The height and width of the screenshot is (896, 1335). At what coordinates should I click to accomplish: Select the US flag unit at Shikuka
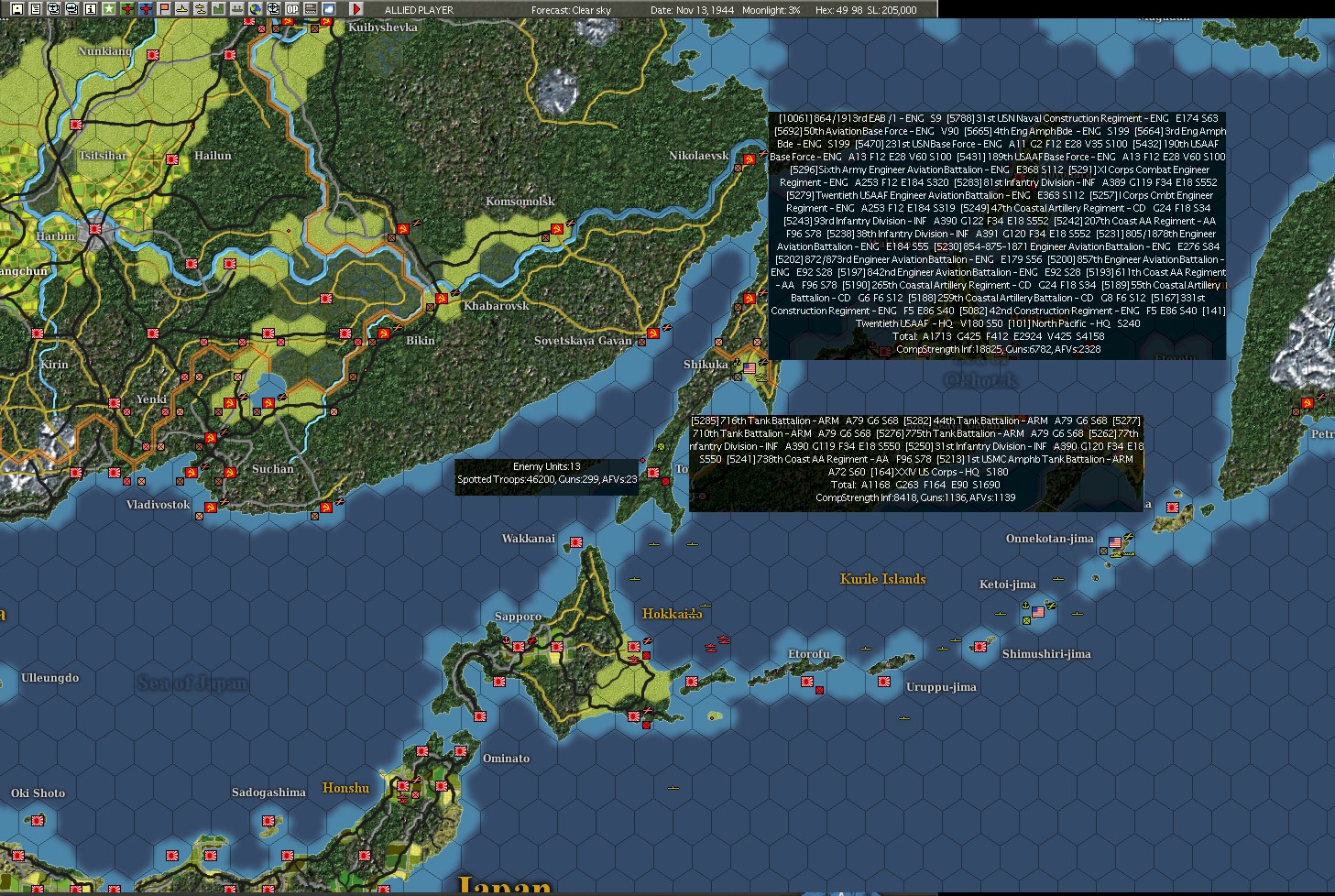(750, 368)
